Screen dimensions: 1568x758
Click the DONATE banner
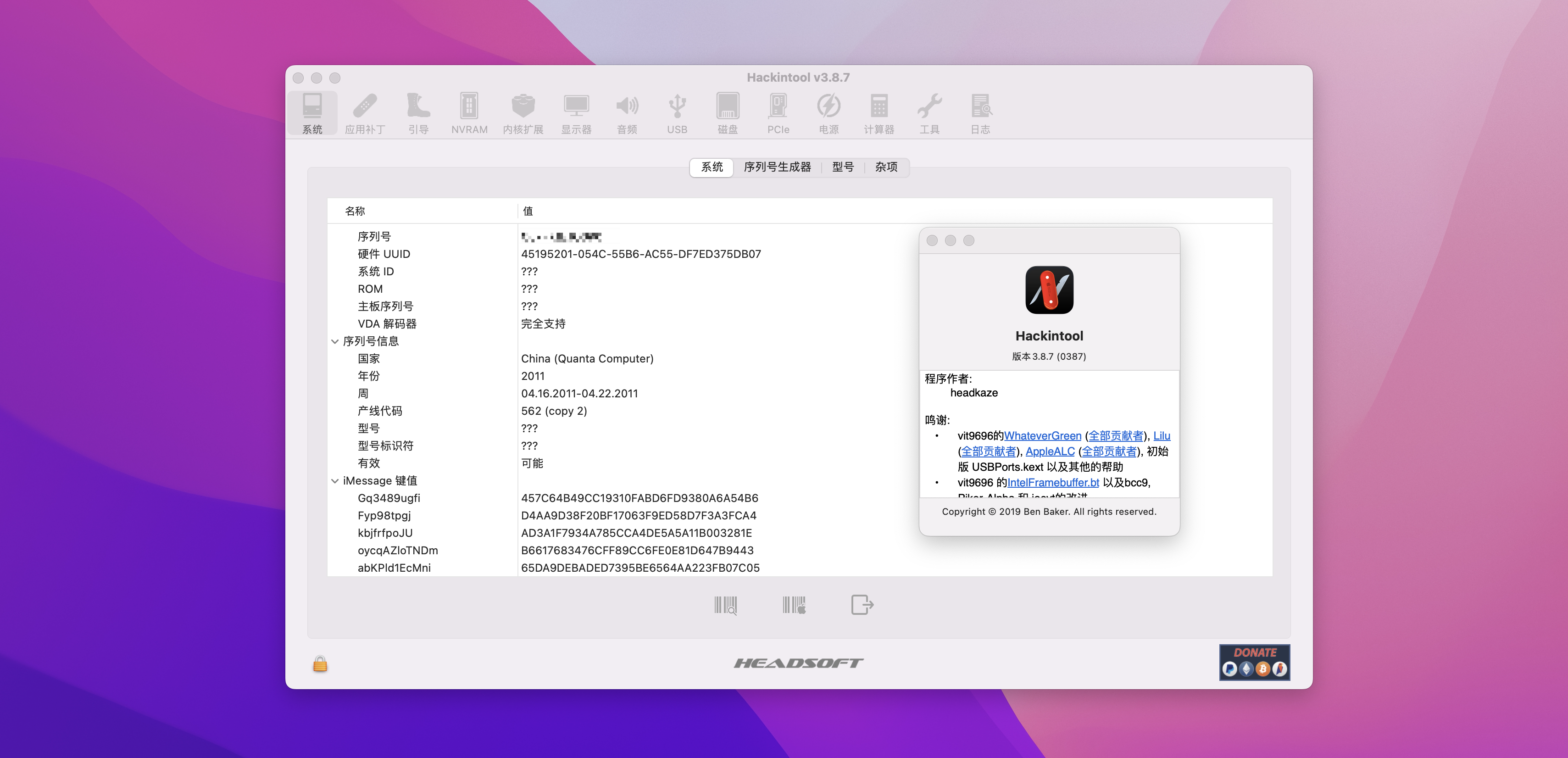coord(1255,662)
